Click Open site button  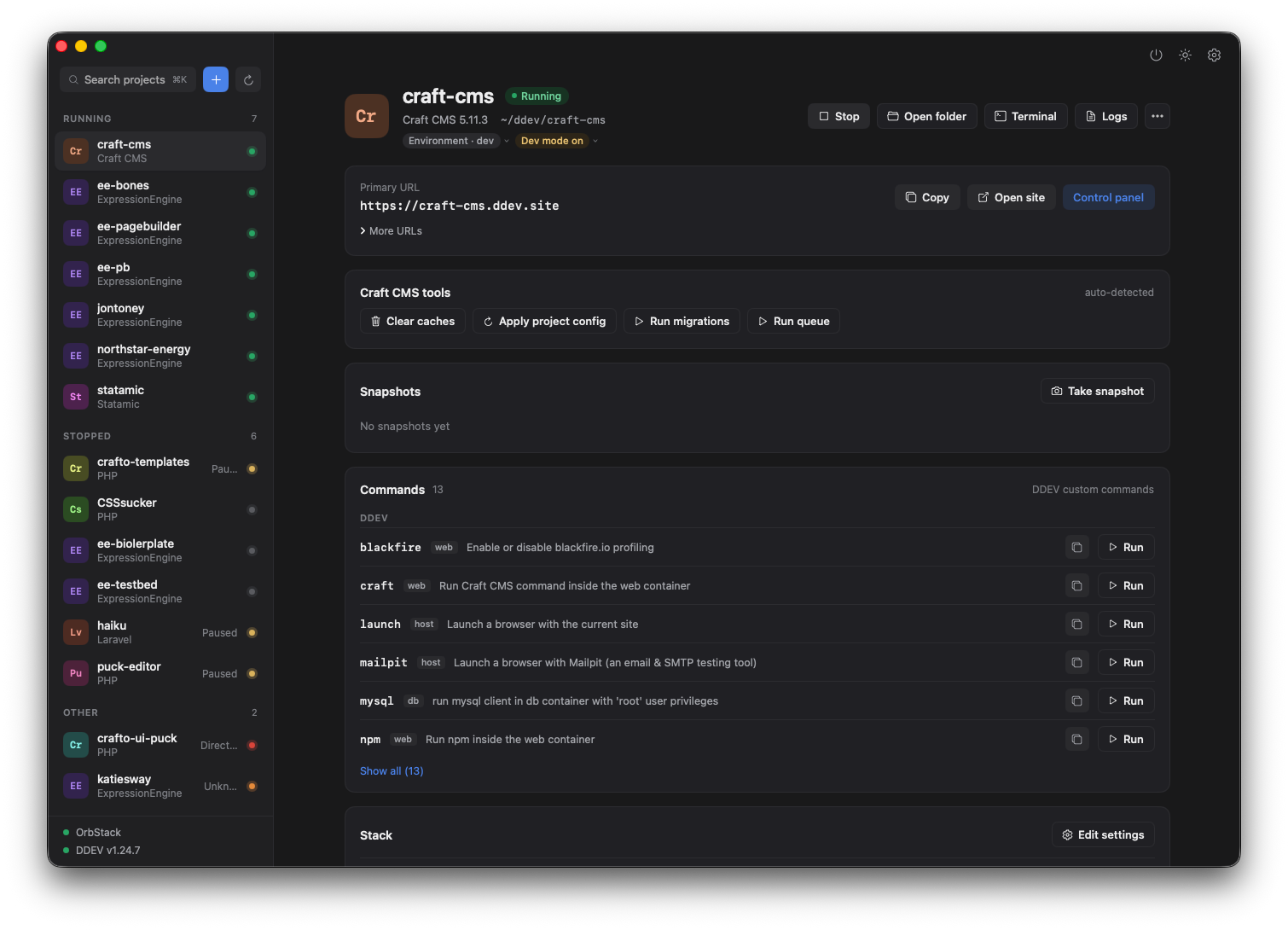pyautogui.click(x=1011, y=197)
